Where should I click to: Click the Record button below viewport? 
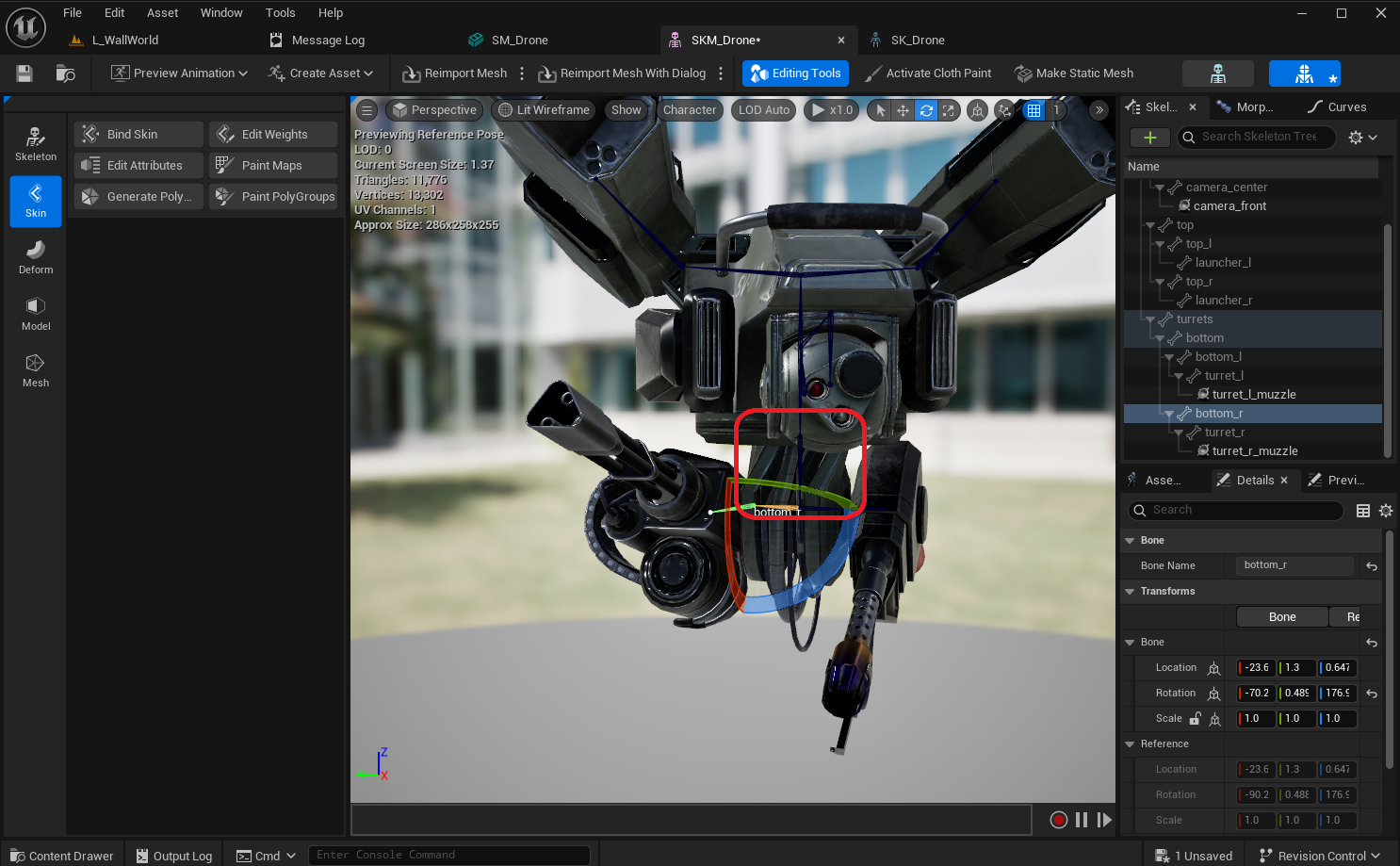pos(1059,820)
